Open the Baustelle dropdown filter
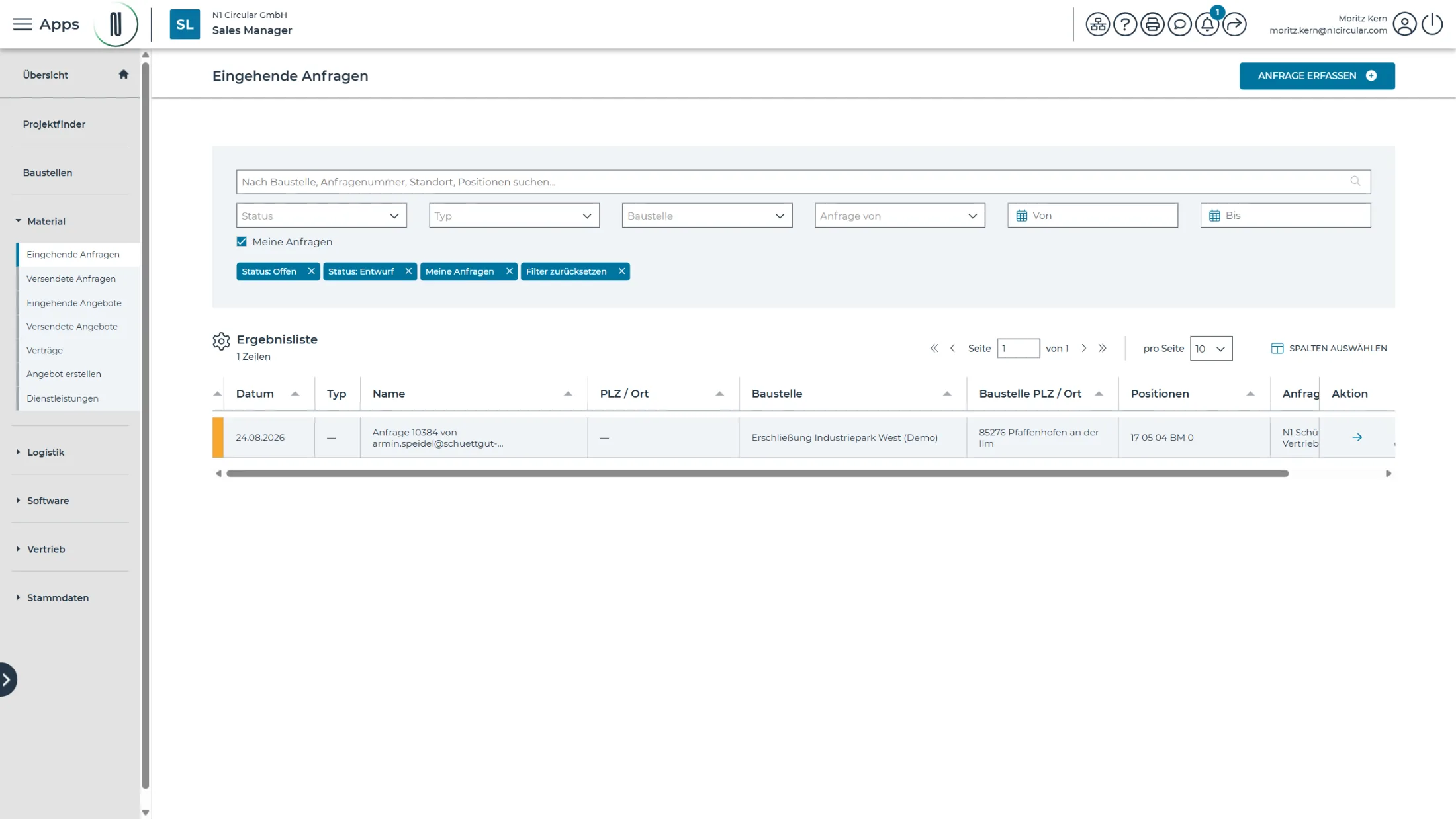This screenshot has width=1456, height=819. point(707,216)
